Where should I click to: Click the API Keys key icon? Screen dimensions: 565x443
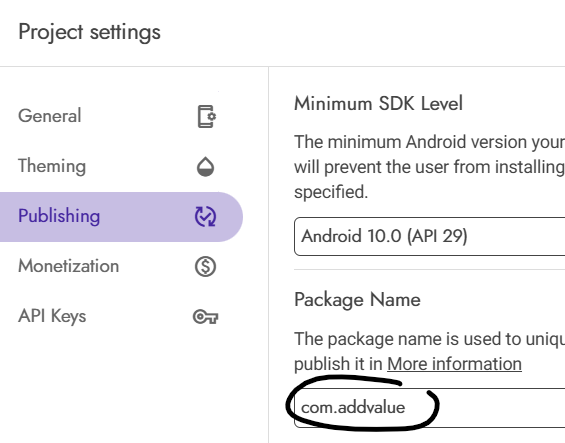(x=205, y=317)
